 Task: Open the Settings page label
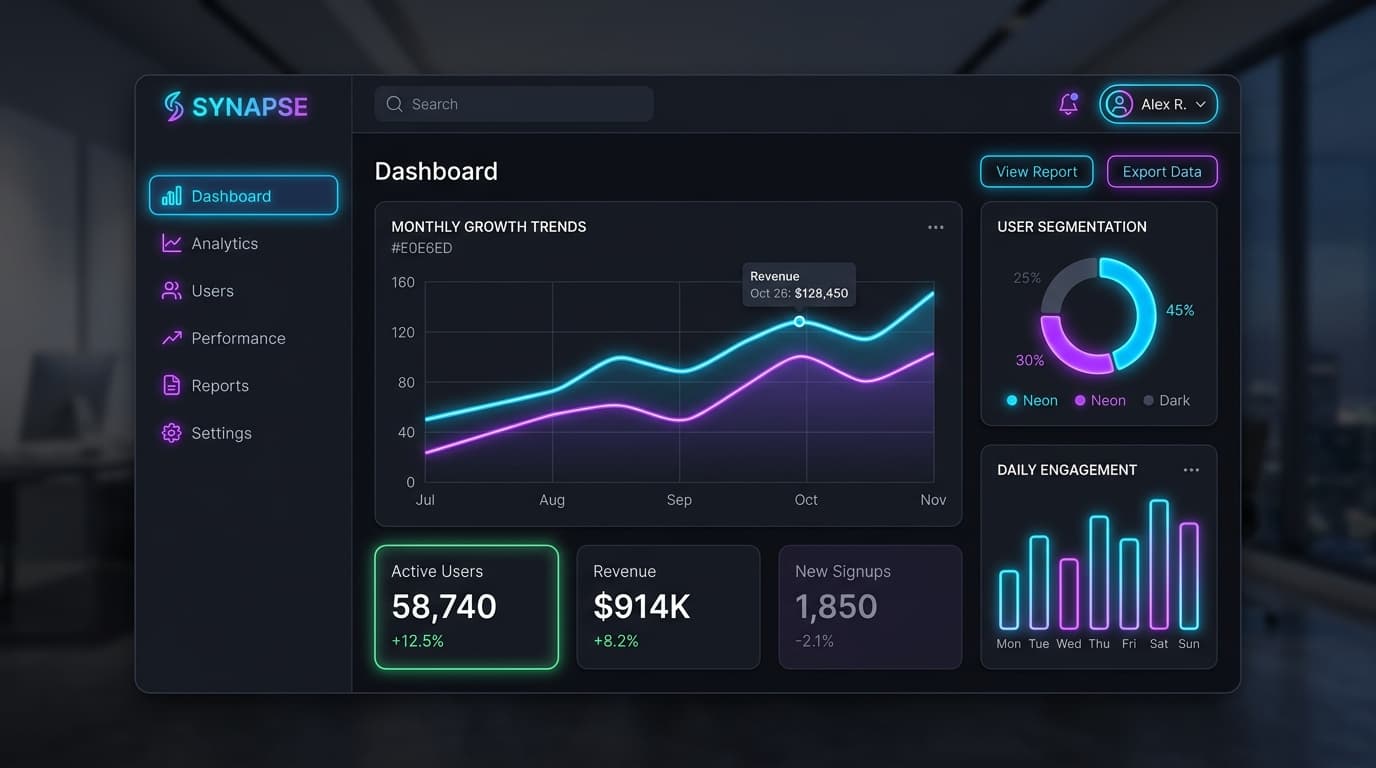[221, 433]
